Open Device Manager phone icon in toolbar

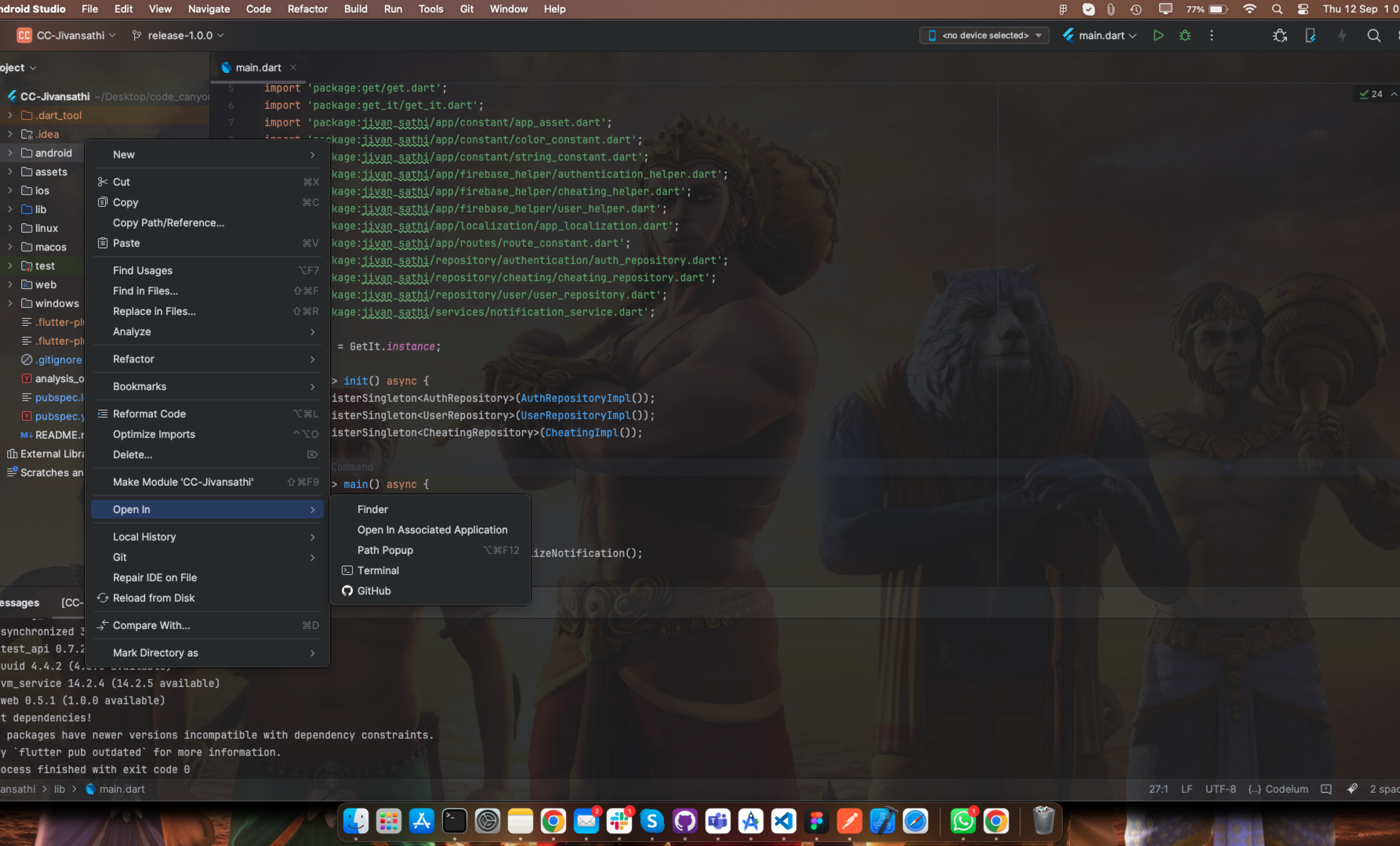pyautogui.click(x=1310, y=35)
